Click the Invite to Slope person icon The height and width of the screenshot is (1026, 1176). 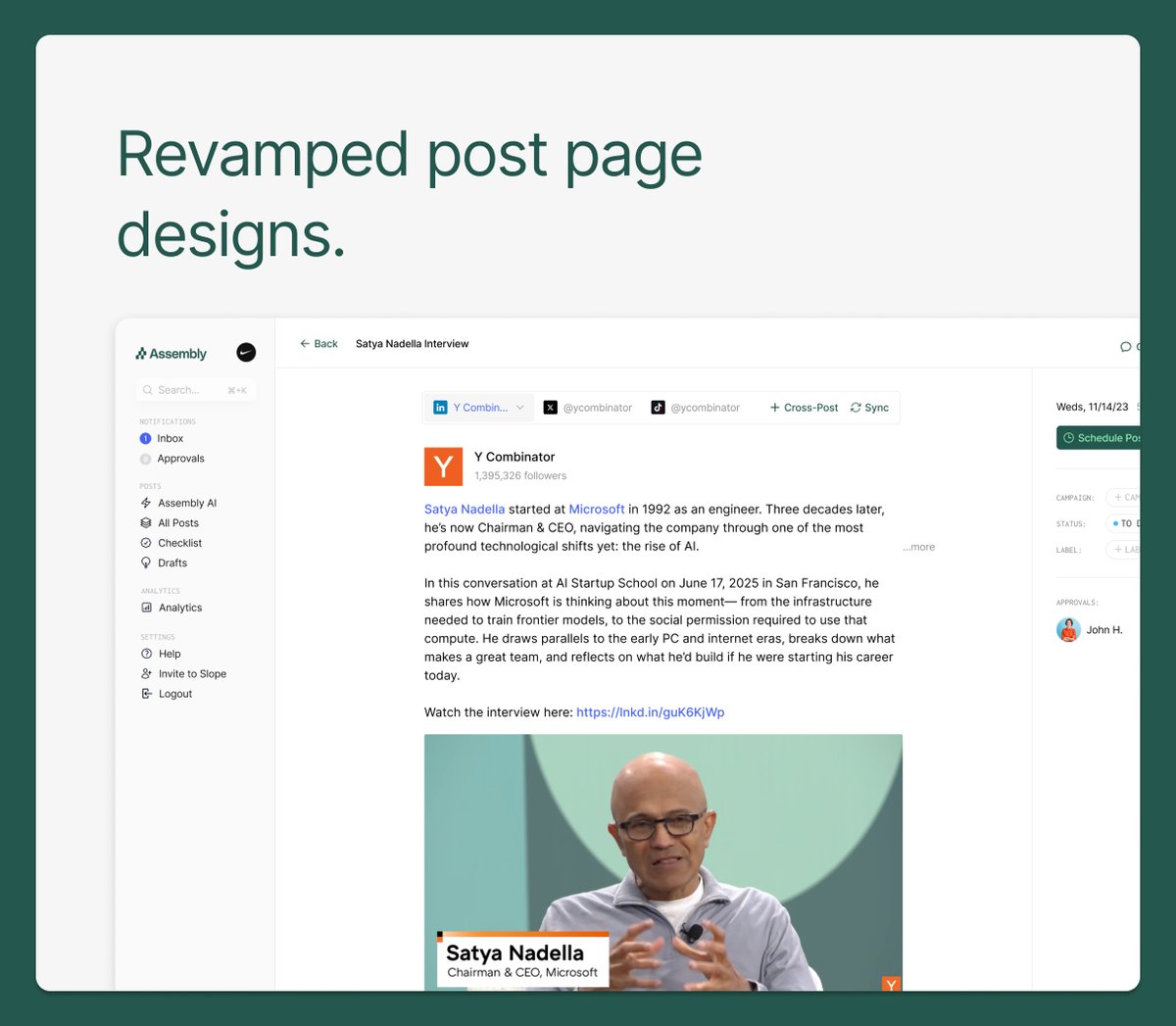click(x=147, y=673)
